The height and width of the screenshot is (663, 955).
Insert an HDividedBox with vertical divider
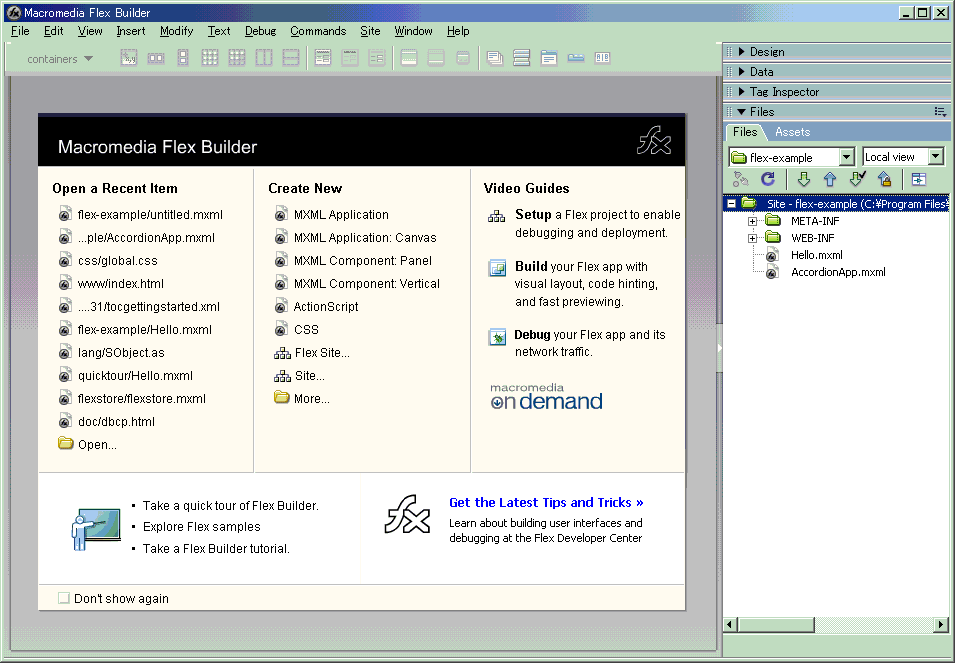click(x=264, y=58)
